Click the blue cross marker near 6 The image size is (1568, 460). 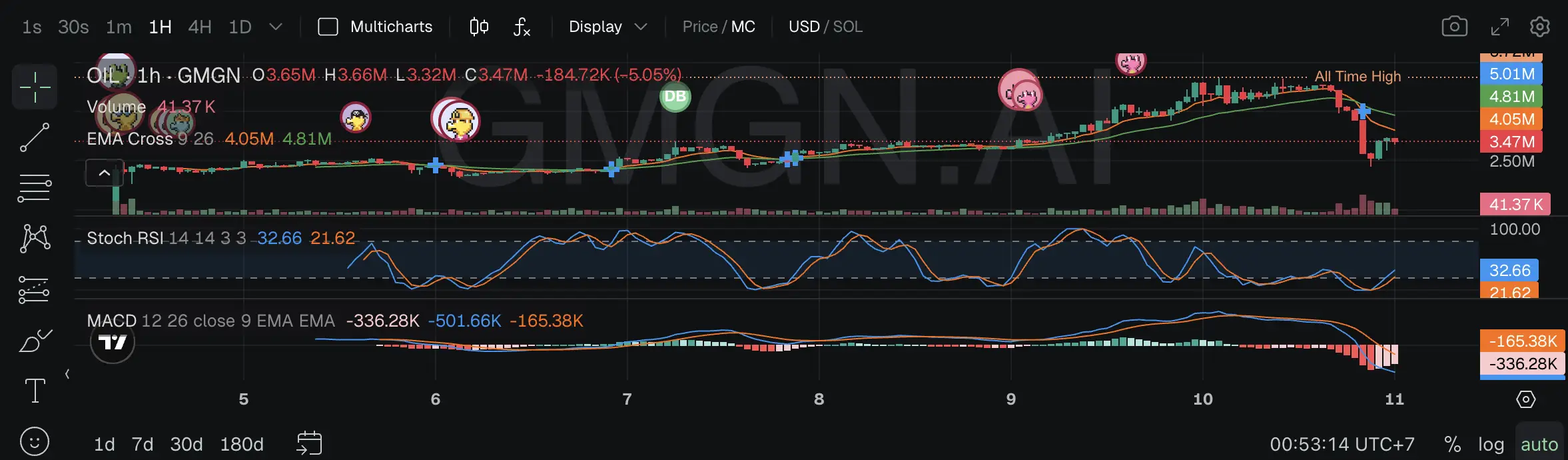pyautogui.click(x=436, y=164)
